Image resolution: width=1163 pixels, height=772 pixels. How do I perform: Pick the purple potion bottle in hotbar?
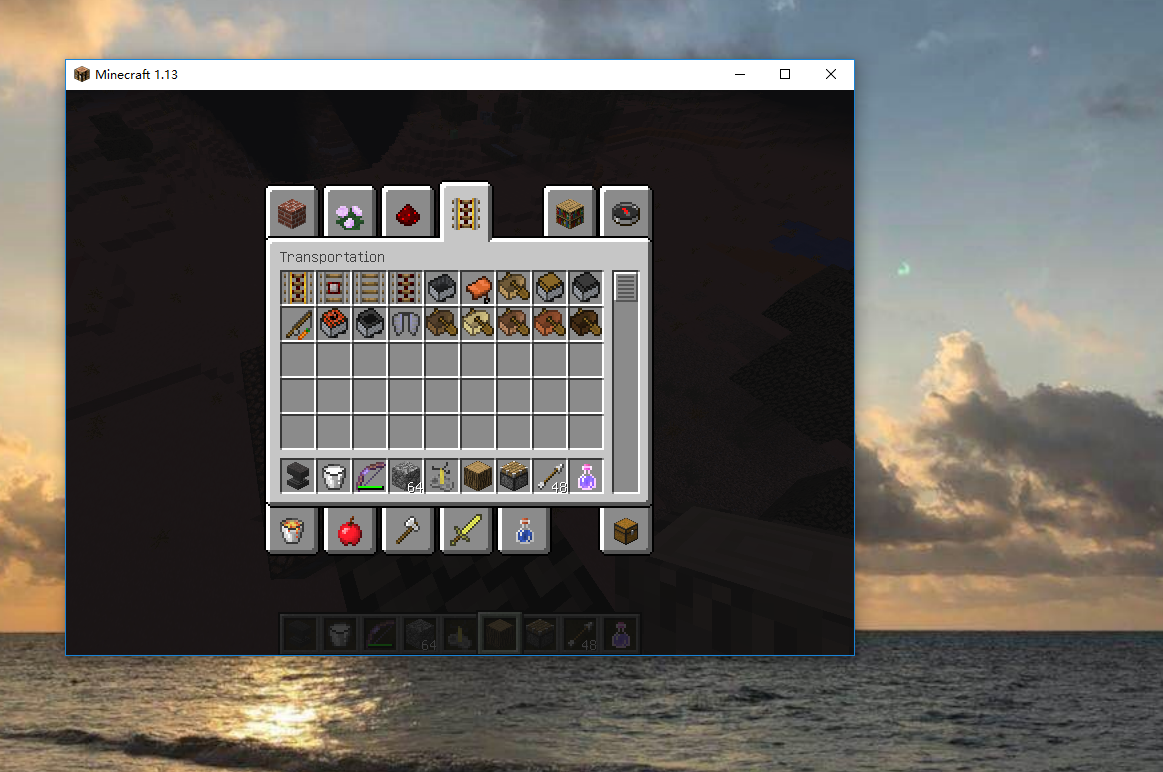586,476
